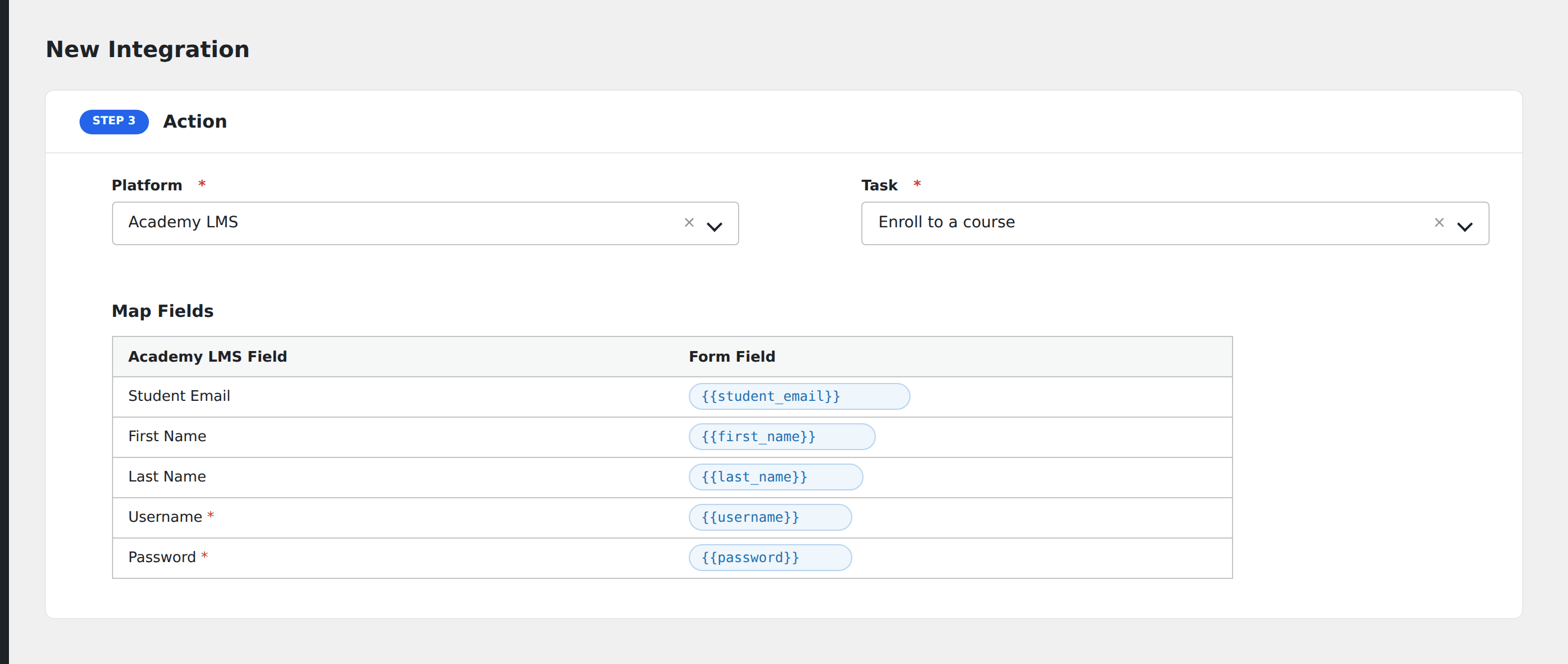Viewport: 1568px width, 664px height.
Task: Click the Map Fields heading
Action: (x=162, y=311)
